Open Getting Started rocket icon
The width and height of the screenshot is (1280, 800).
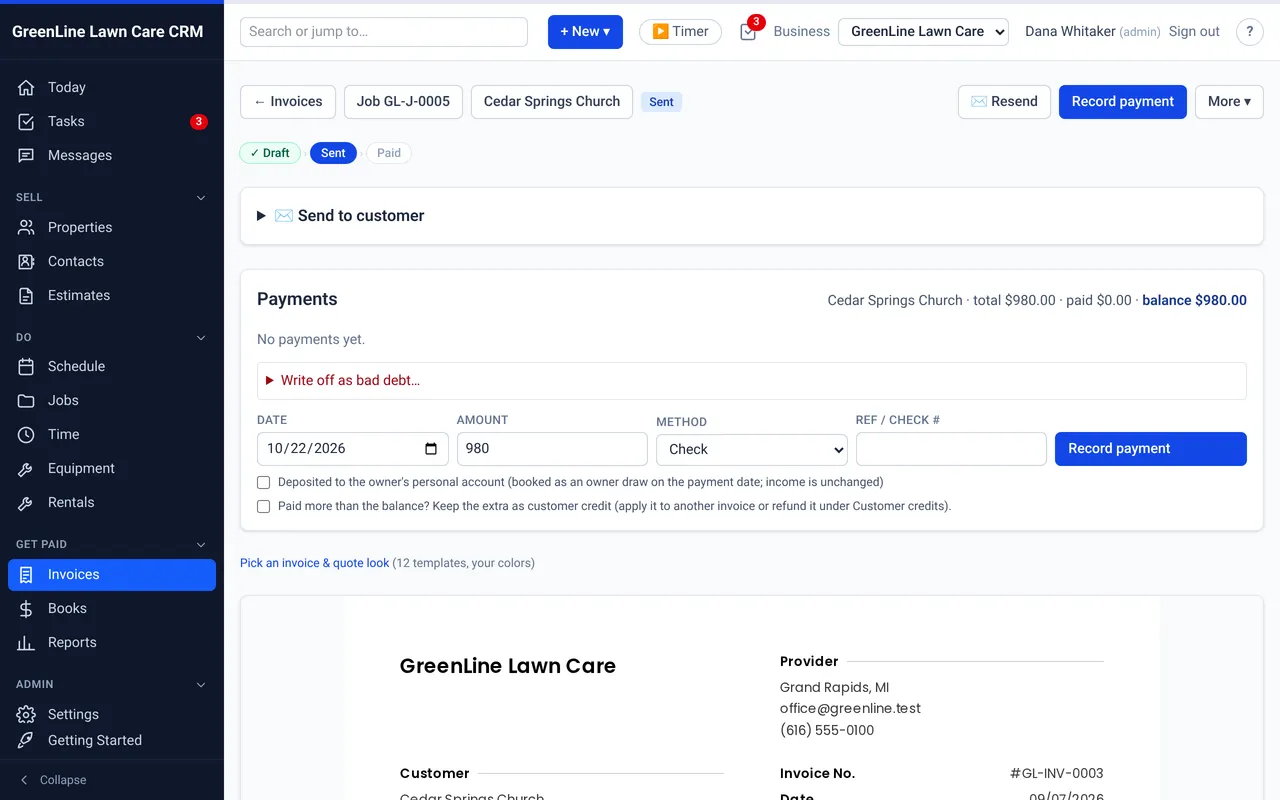point(27,741)
